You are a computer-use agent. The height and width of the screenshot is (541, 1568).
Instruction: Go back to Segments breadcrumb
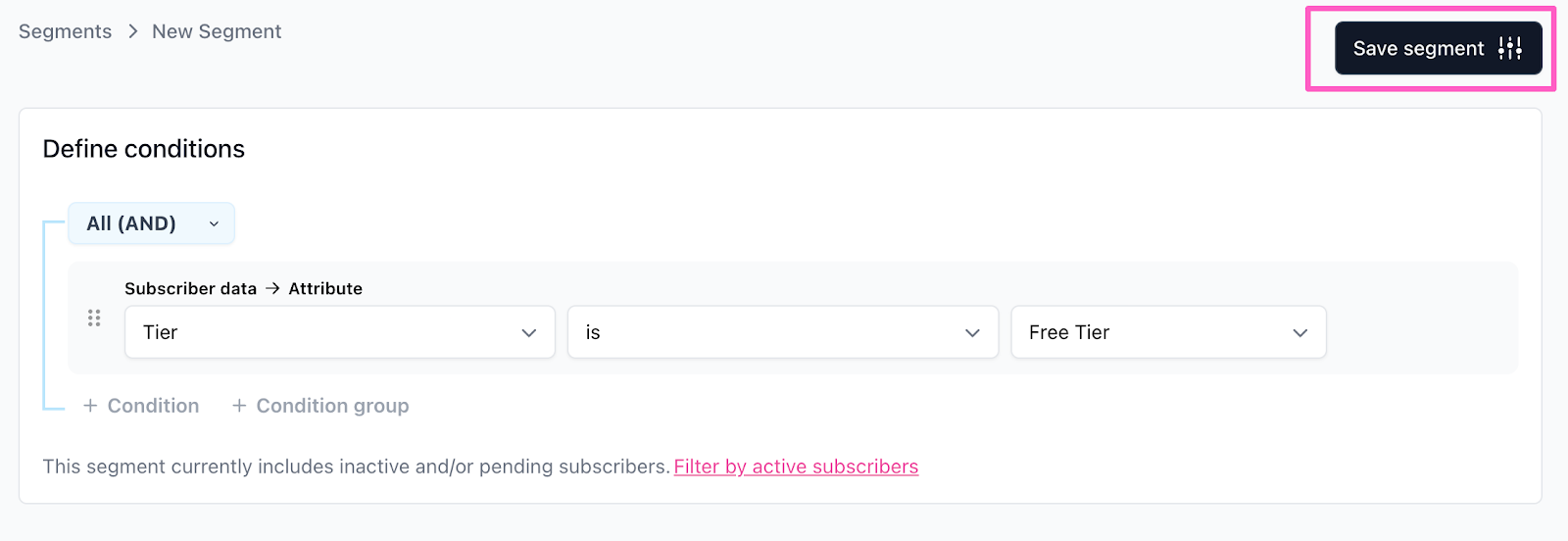coord(65,31)
